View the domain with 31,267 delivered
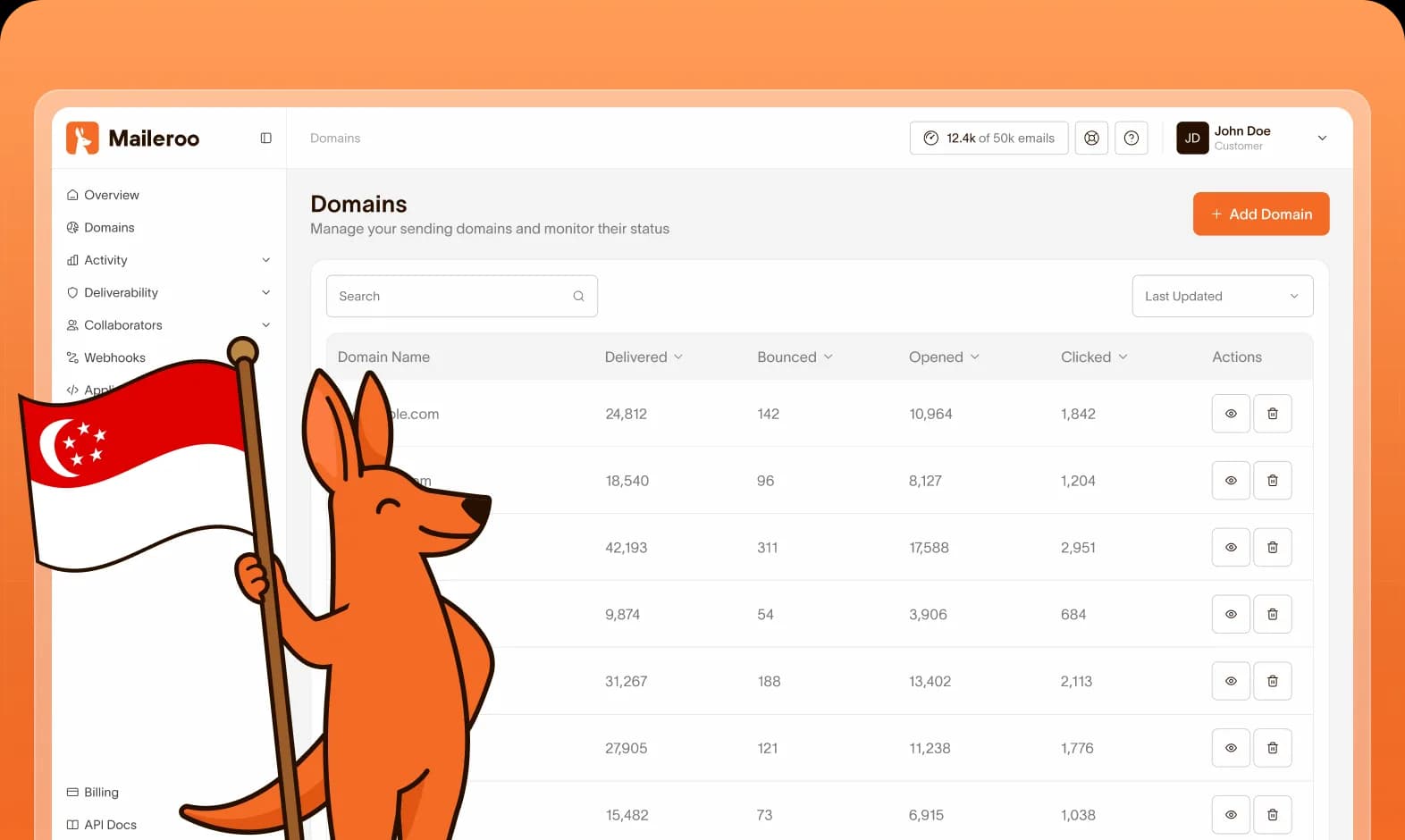The image size is (1405, 840). tap(1231, 681)
